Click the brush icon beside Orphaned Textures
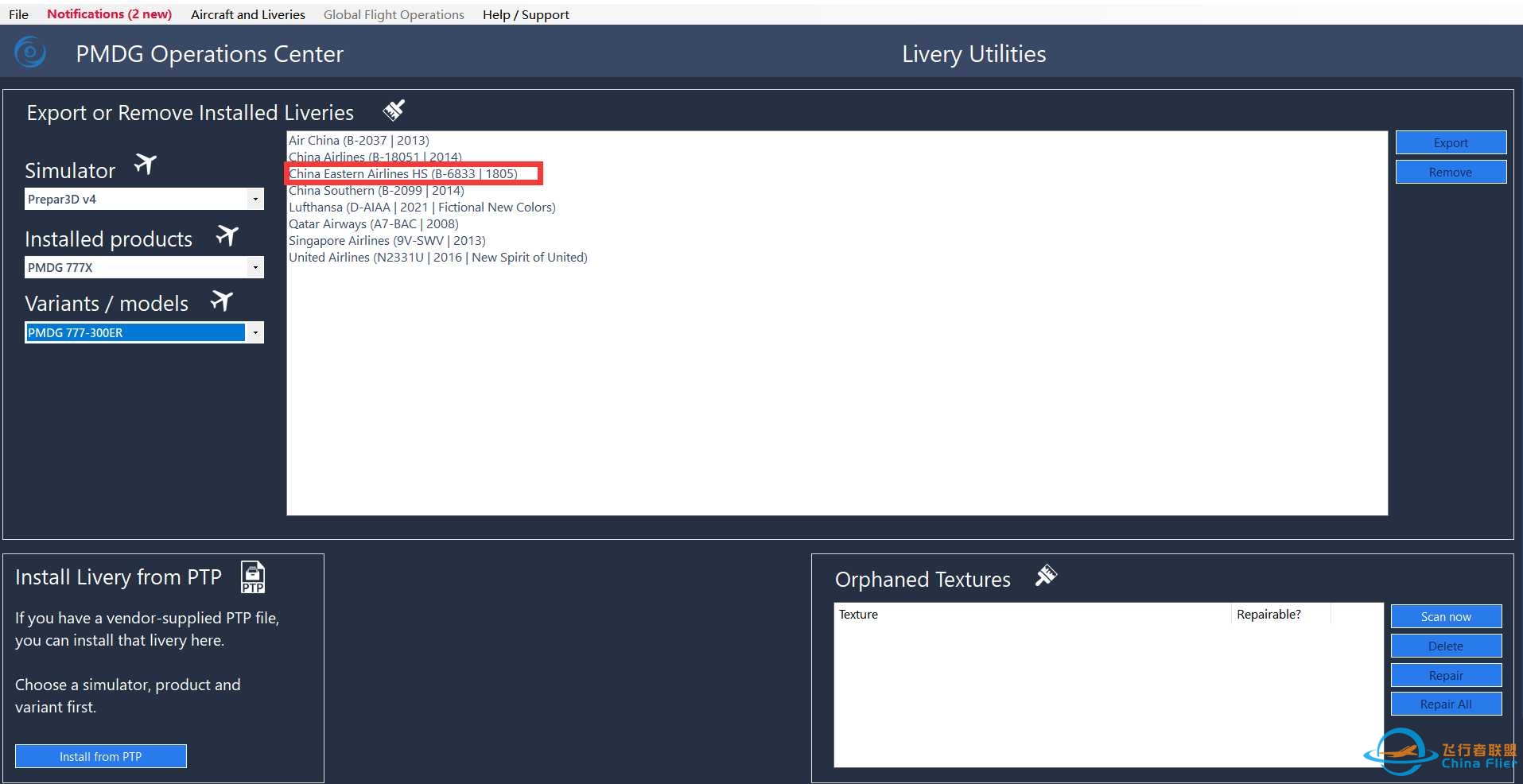 click(1046, 576)
